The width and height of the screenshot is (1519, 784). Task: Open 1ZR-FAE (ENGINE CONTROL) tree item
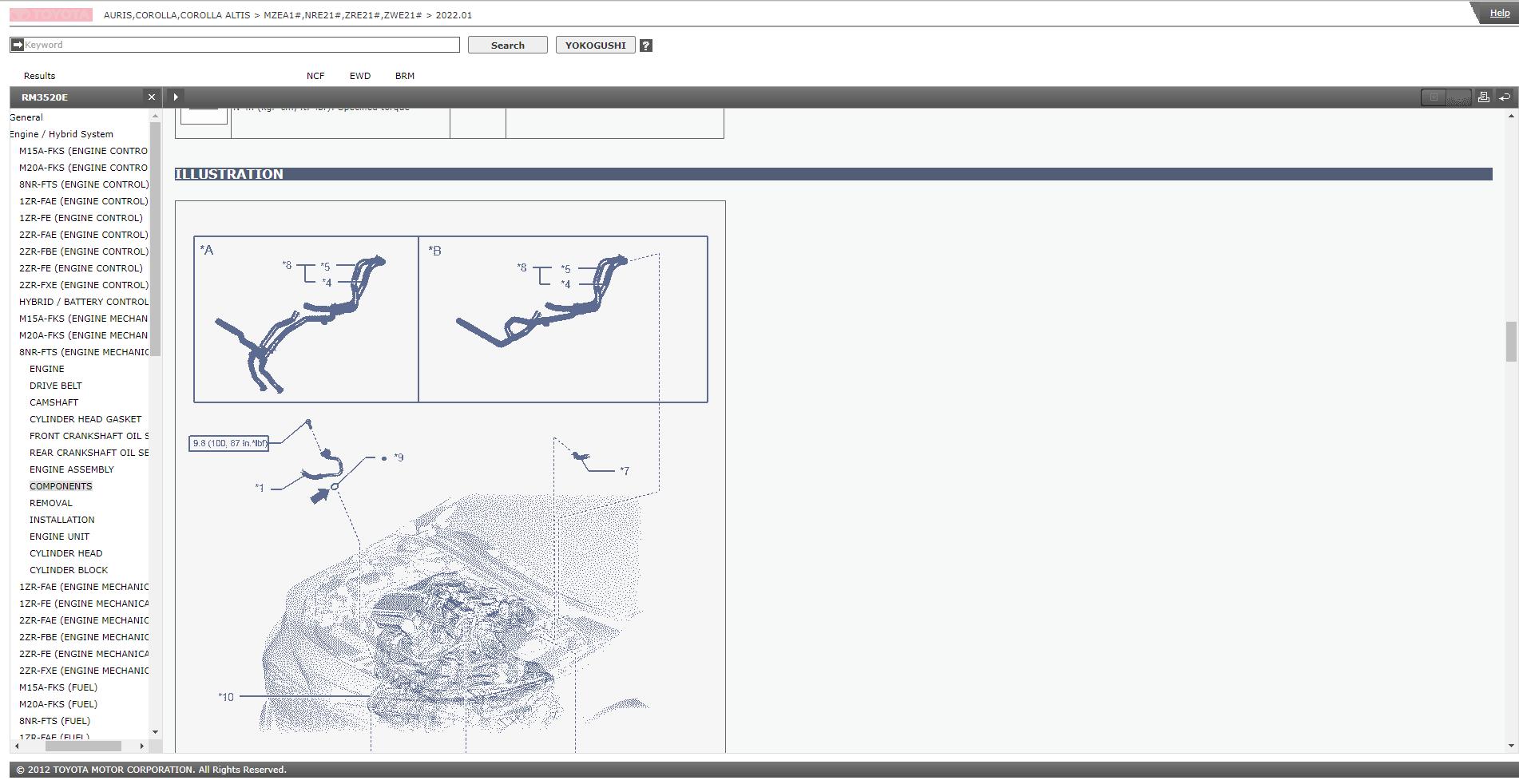pyautogui.click(x=84, y=201)
